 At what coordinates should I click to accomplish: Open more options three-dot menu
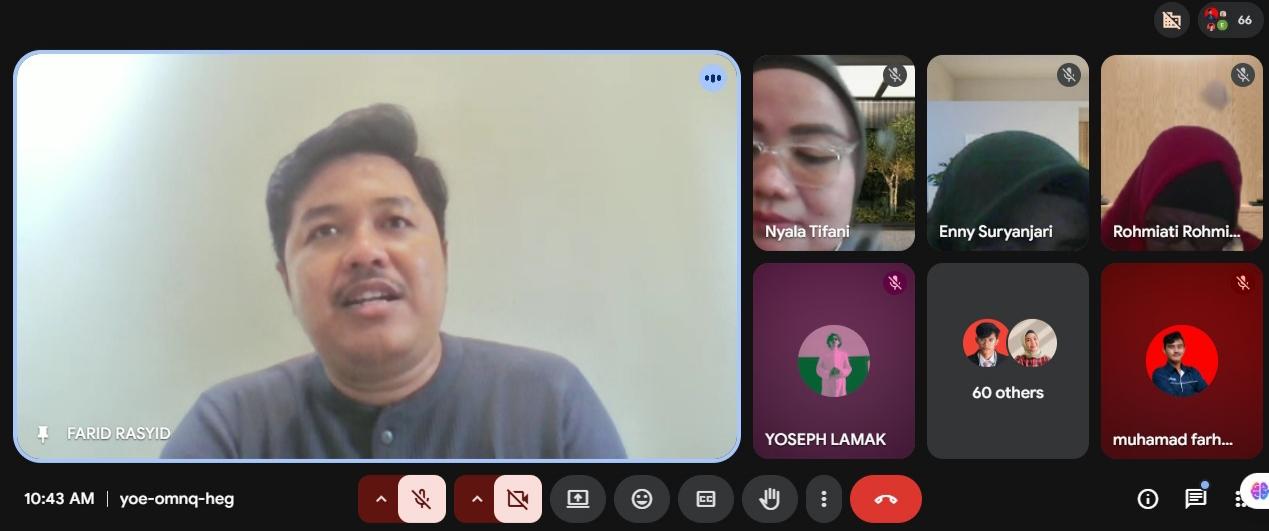coord(824,499)
